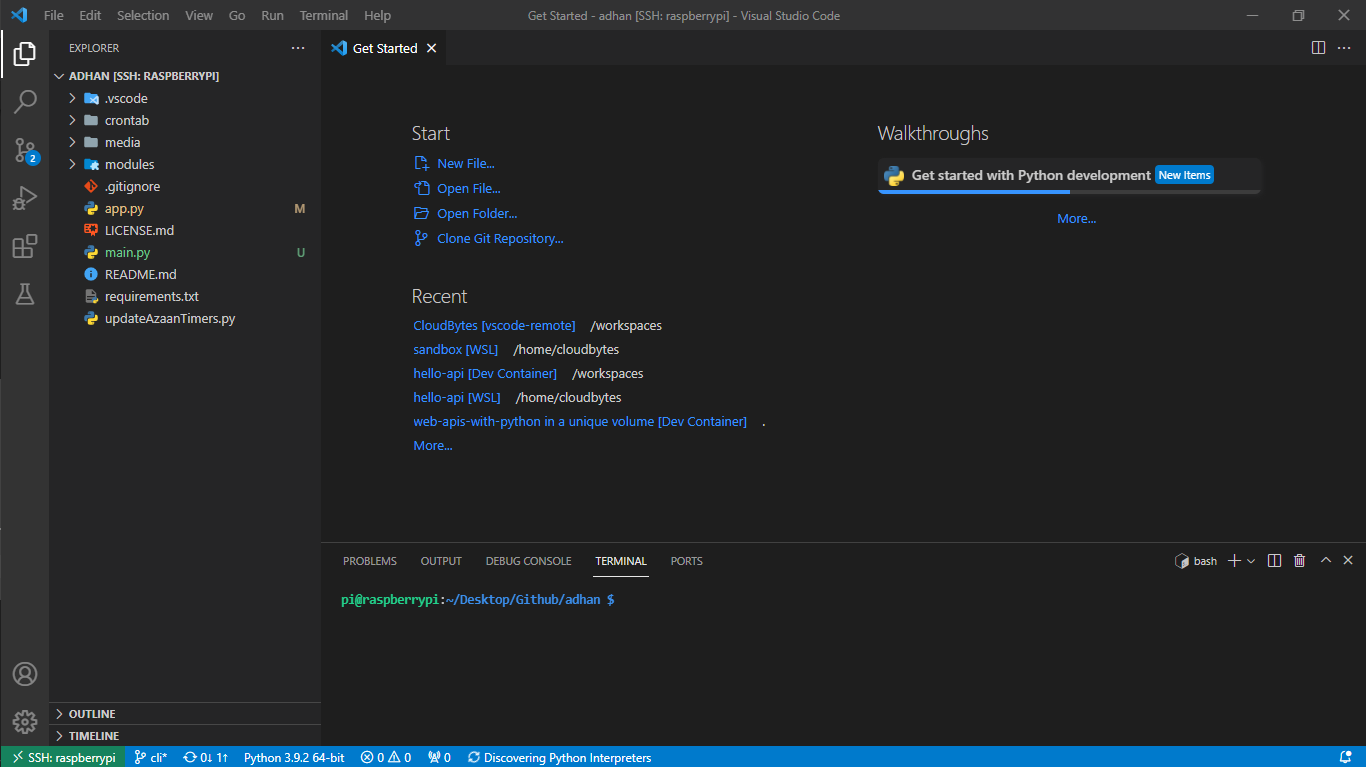The width and height of the screenshot is (1366, 767).
Task: Open the Accounts icon menu
Action: [24, 674]
